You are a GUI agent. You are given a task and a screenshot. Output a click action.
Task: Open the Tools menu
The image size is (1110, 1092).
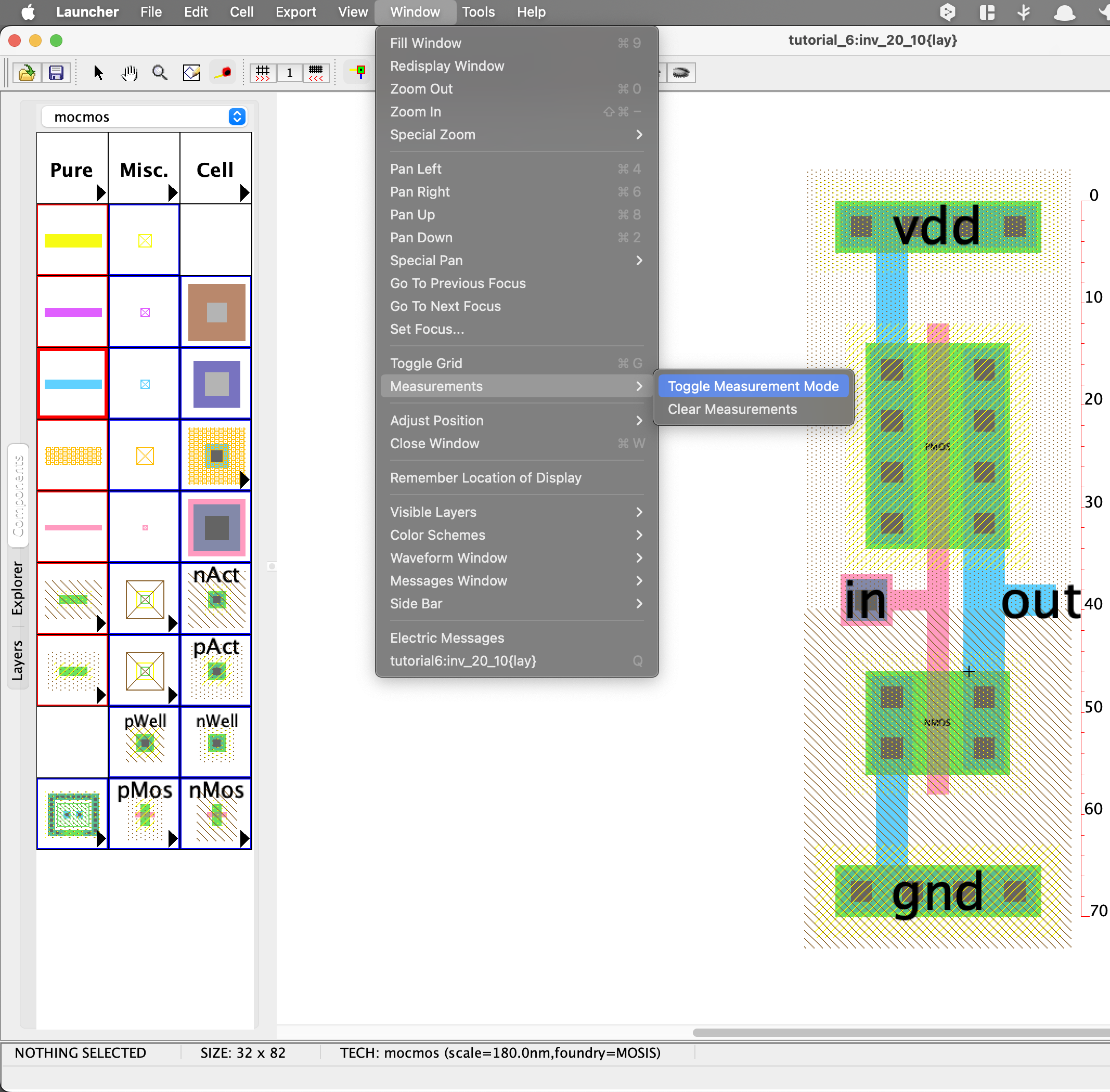[478, 12]
